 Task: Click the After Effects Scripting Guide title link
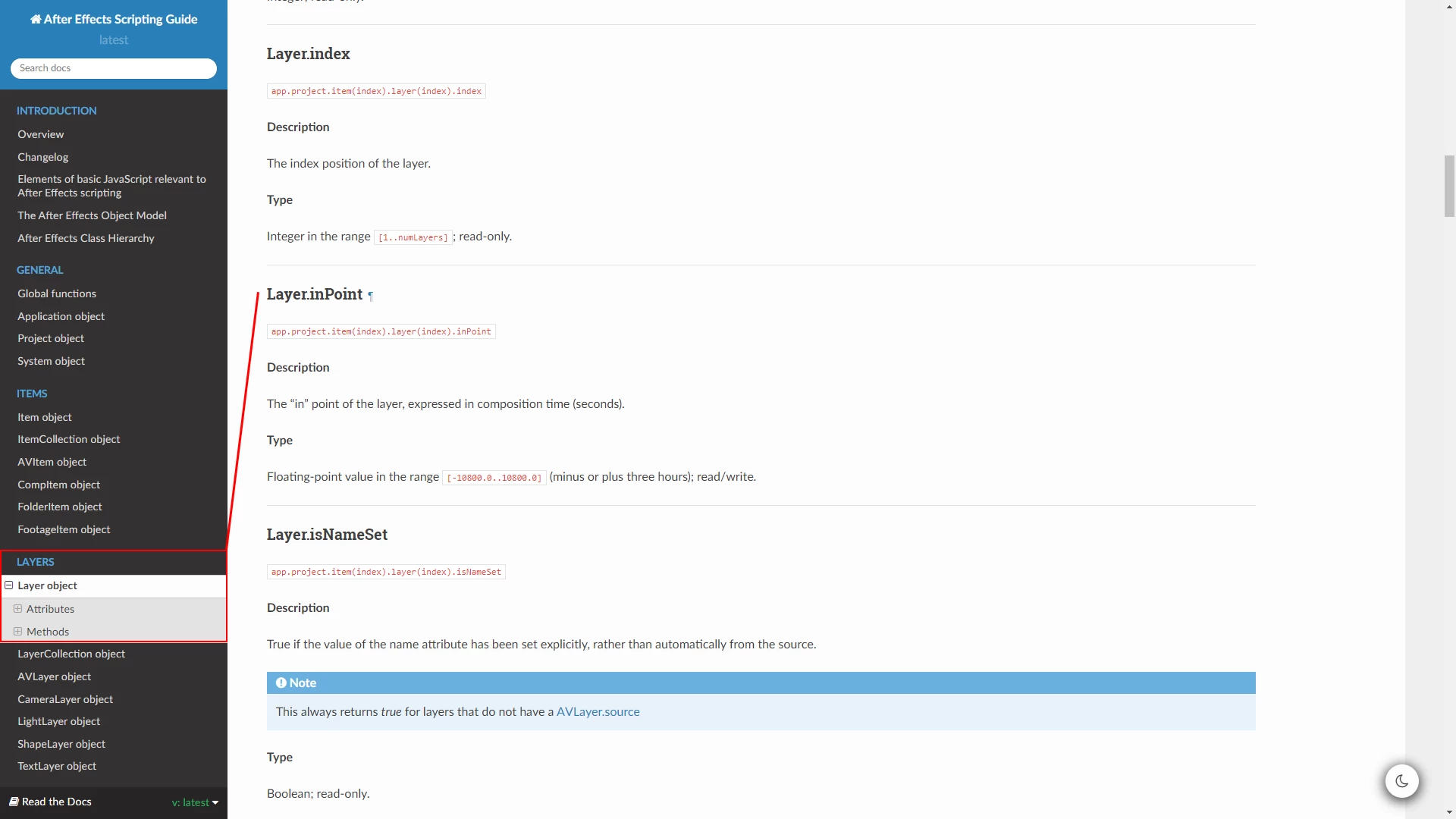(120, 20)
